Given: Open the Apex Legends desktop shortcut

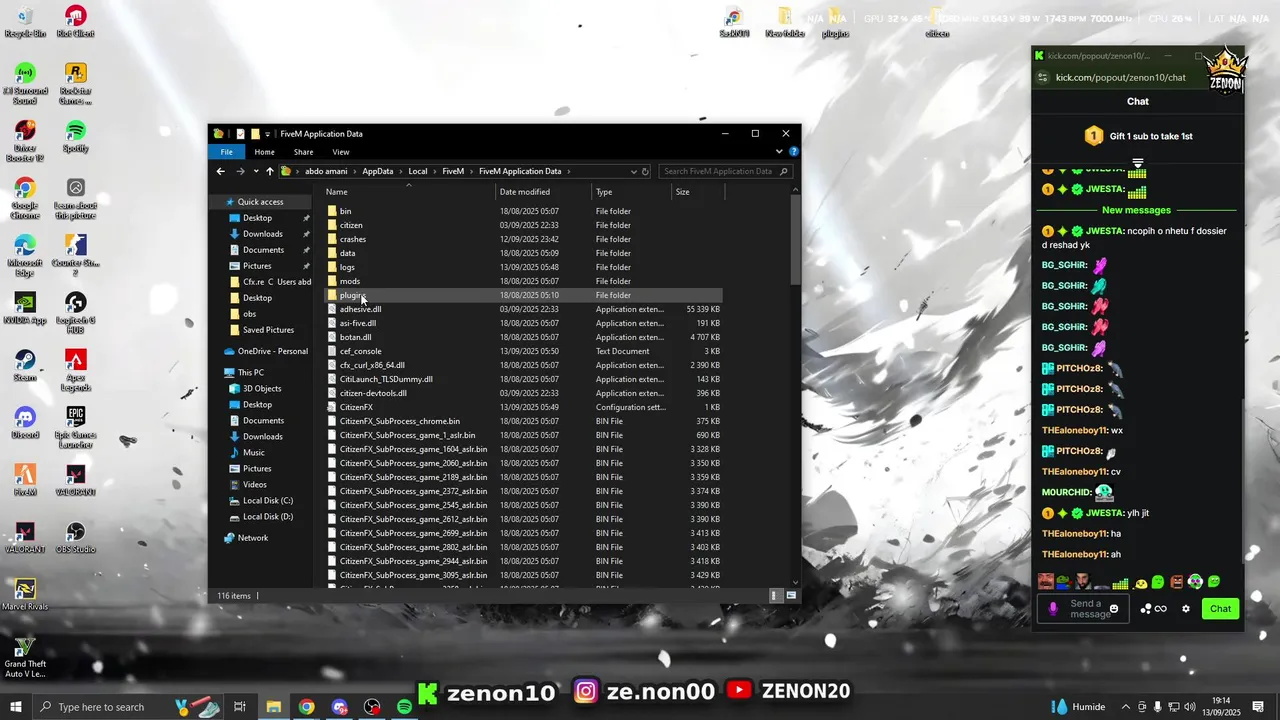Looking at the screenshot, I should click(x=75, y=370).
